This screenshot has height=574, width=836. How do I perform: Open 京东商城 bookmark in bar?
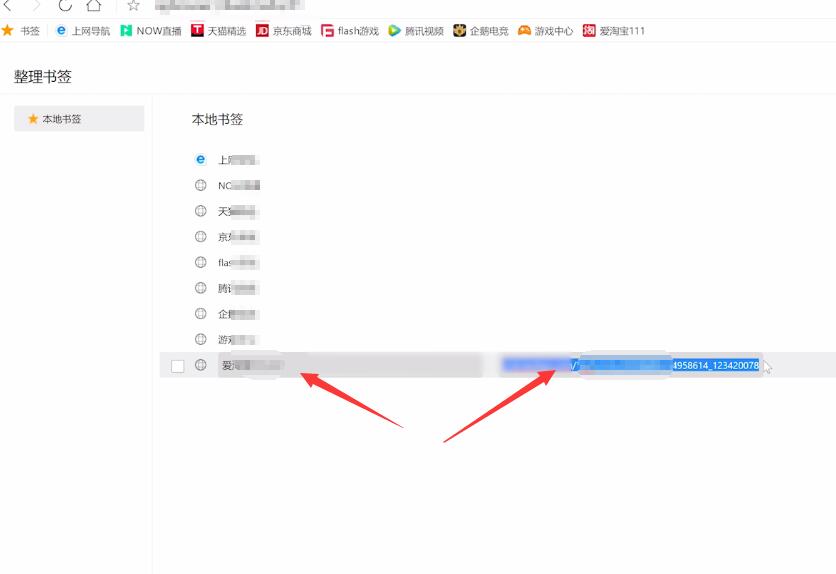[x=284, y=31]
